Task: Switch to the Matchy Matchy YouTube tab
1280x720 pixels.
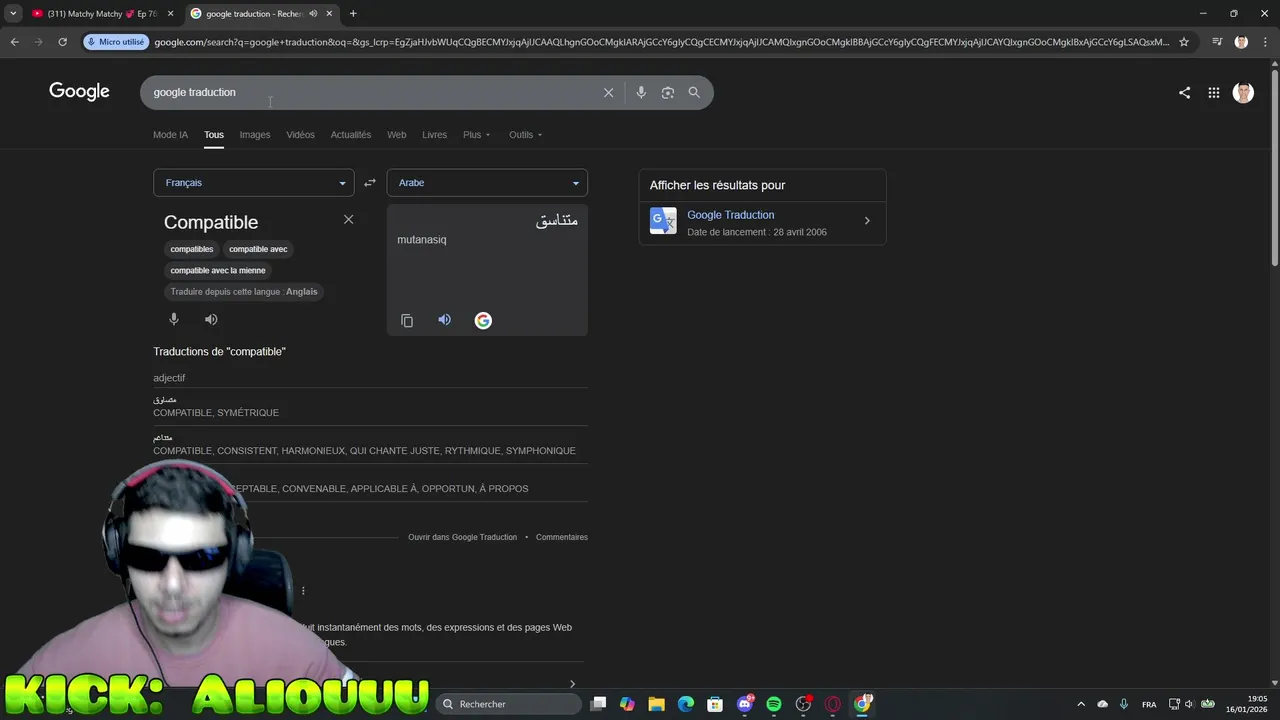Action: point(100,14)
